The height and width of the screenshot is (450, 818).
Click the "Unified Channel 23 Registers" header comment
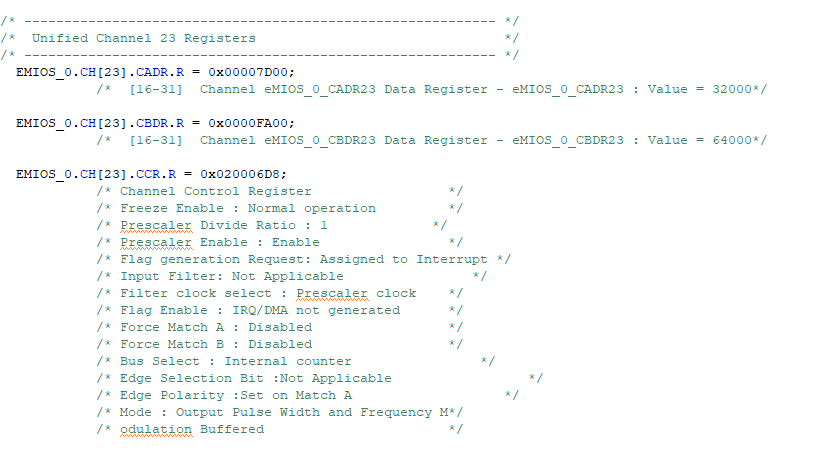coord(143,38)
